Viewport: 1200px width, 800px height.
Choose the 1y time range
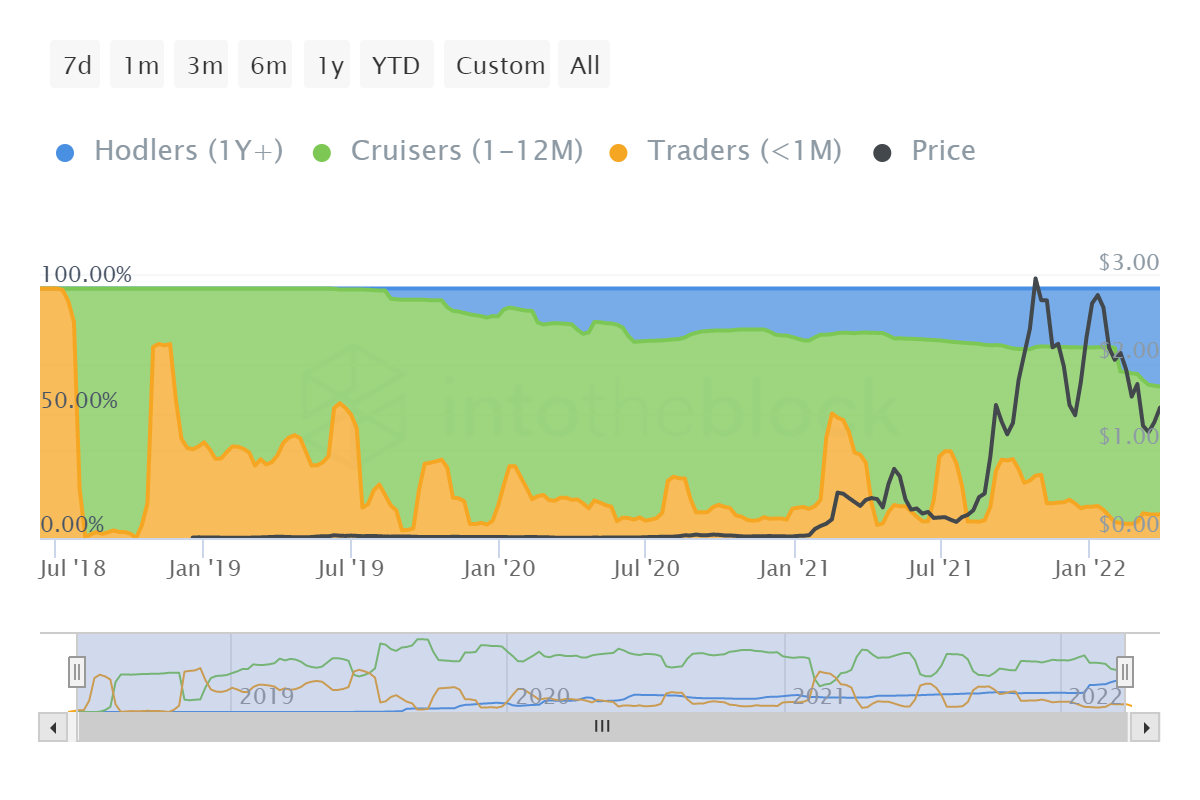tap(328, 64)
